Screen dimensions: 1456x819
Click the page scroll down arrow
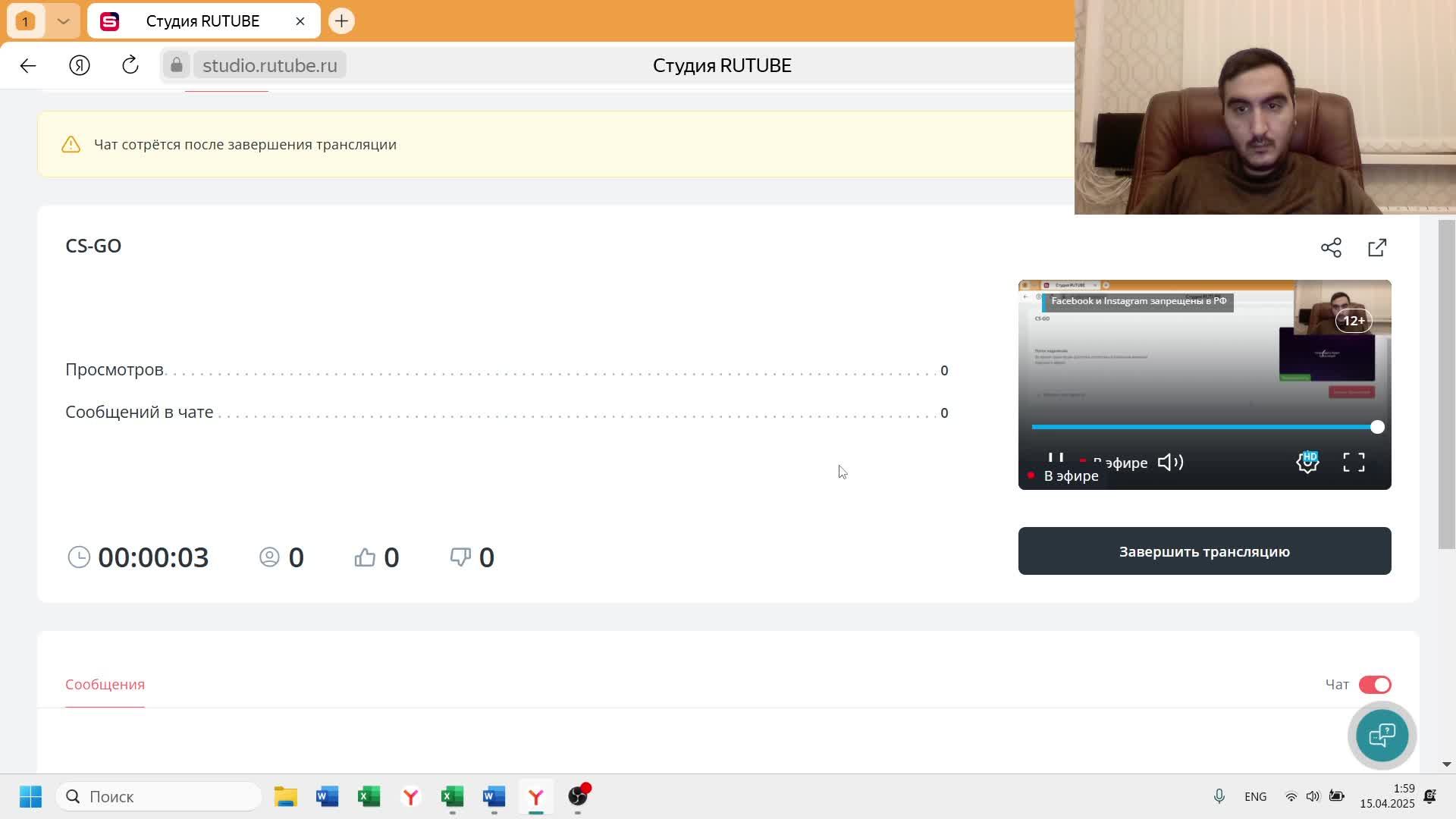tap(1446, 764)
